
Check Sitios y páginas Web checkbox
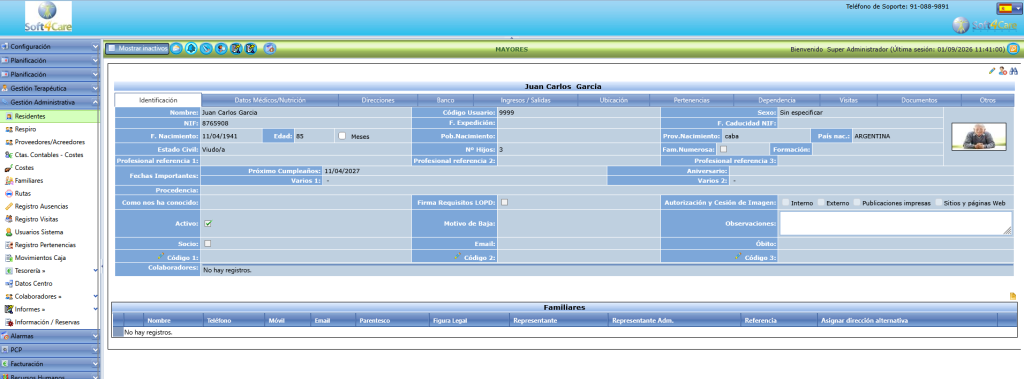(x=938, y=203)
